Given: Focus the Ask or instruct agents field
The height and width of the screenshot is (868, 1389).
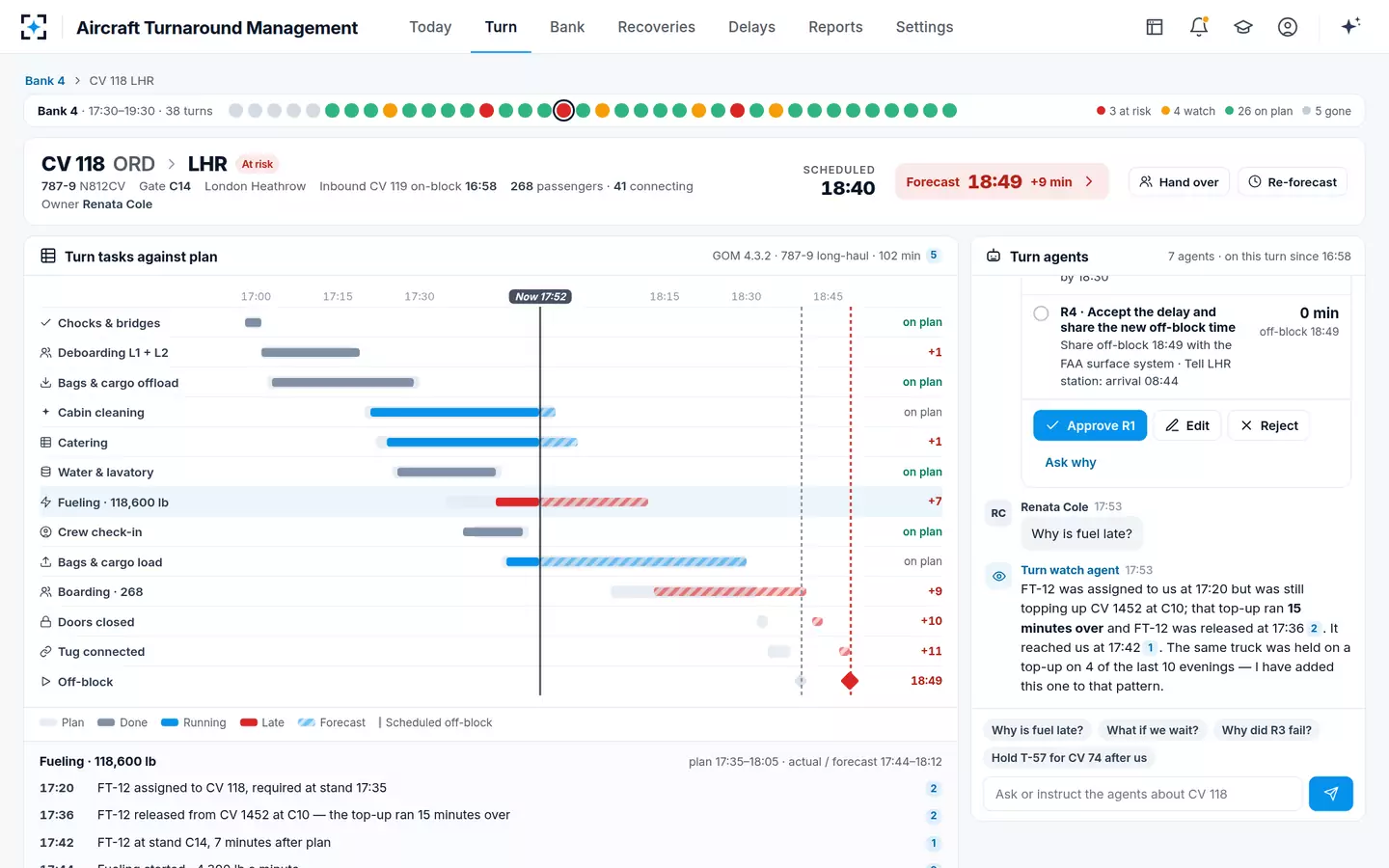Looking at the screenshot, I should [1143, 794].
